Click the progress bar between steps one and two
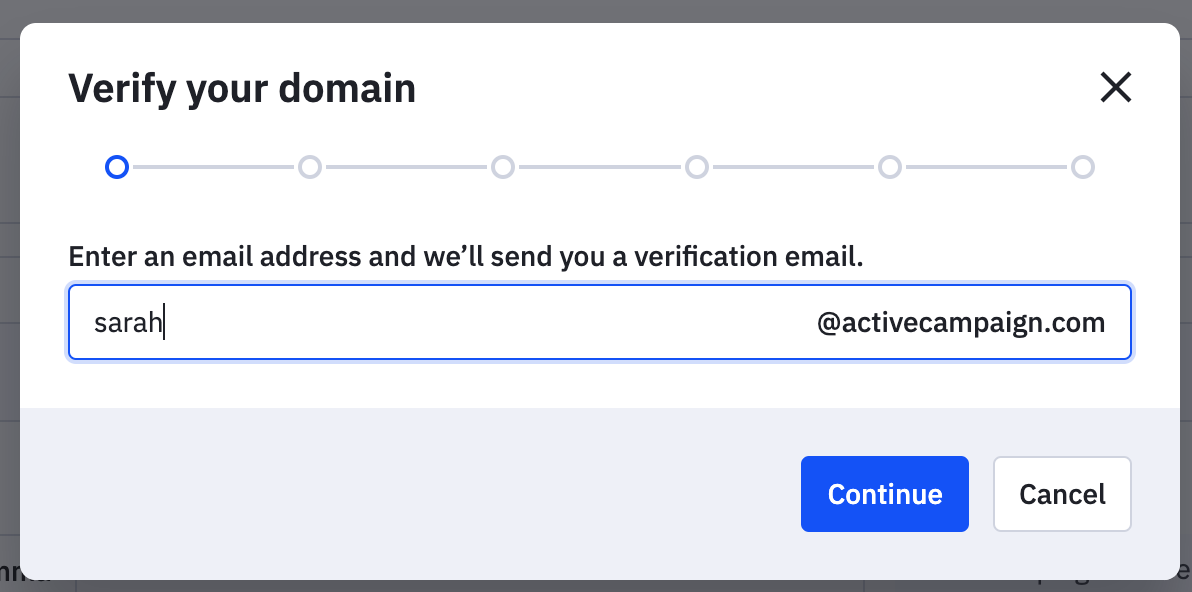Image resolution: width=1192 pixels, height=592 pixels. pos(213,167)
